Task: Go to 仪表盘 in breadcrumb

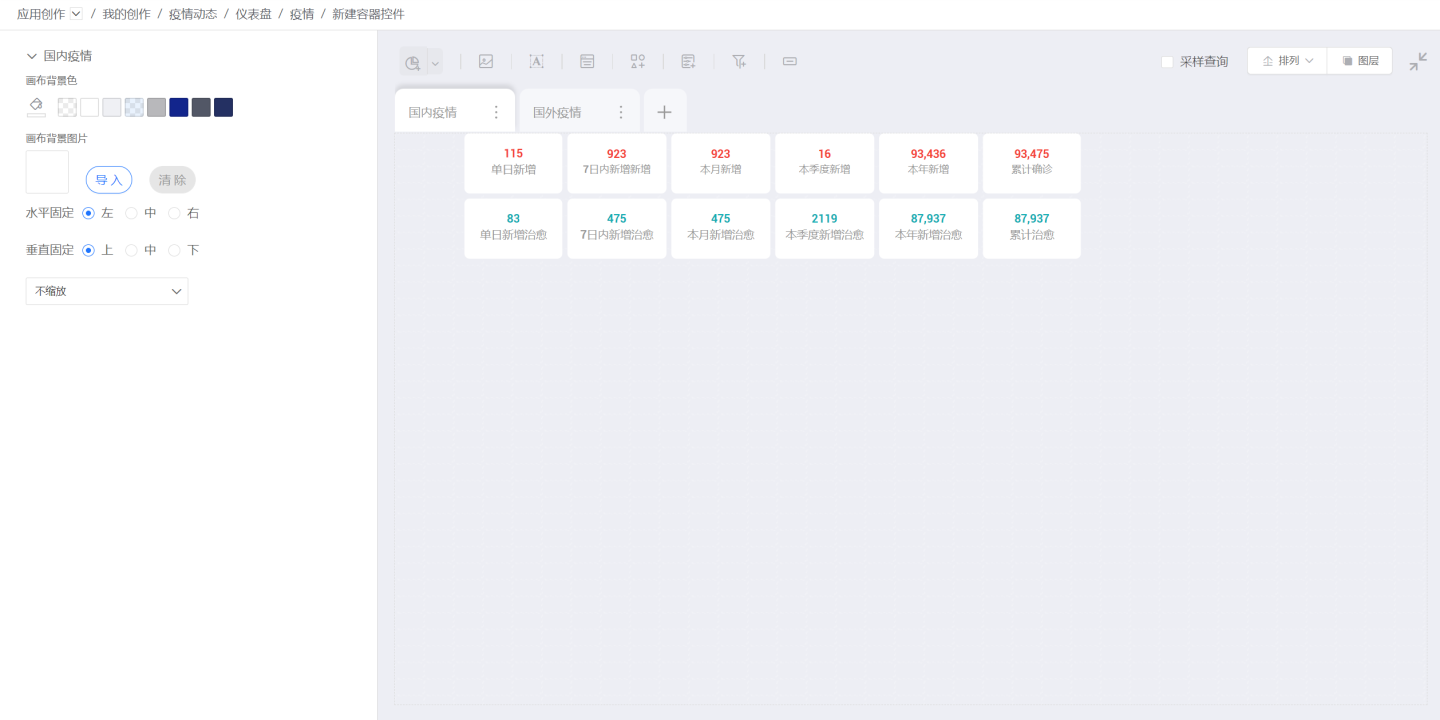Action: [253, 14]
